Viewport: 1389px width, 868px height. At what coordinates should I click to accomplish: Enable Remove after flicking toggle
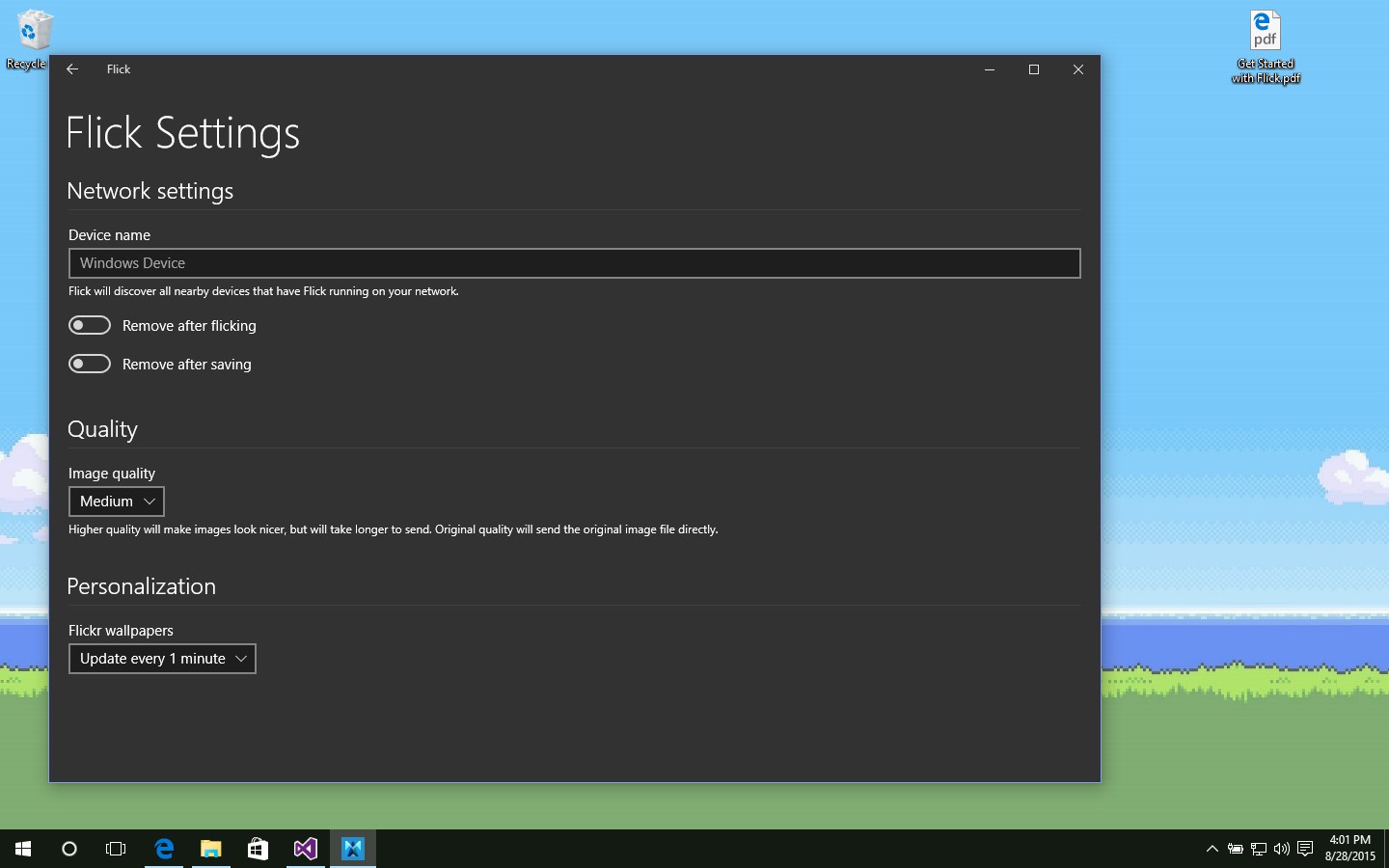tap(90, 326)
